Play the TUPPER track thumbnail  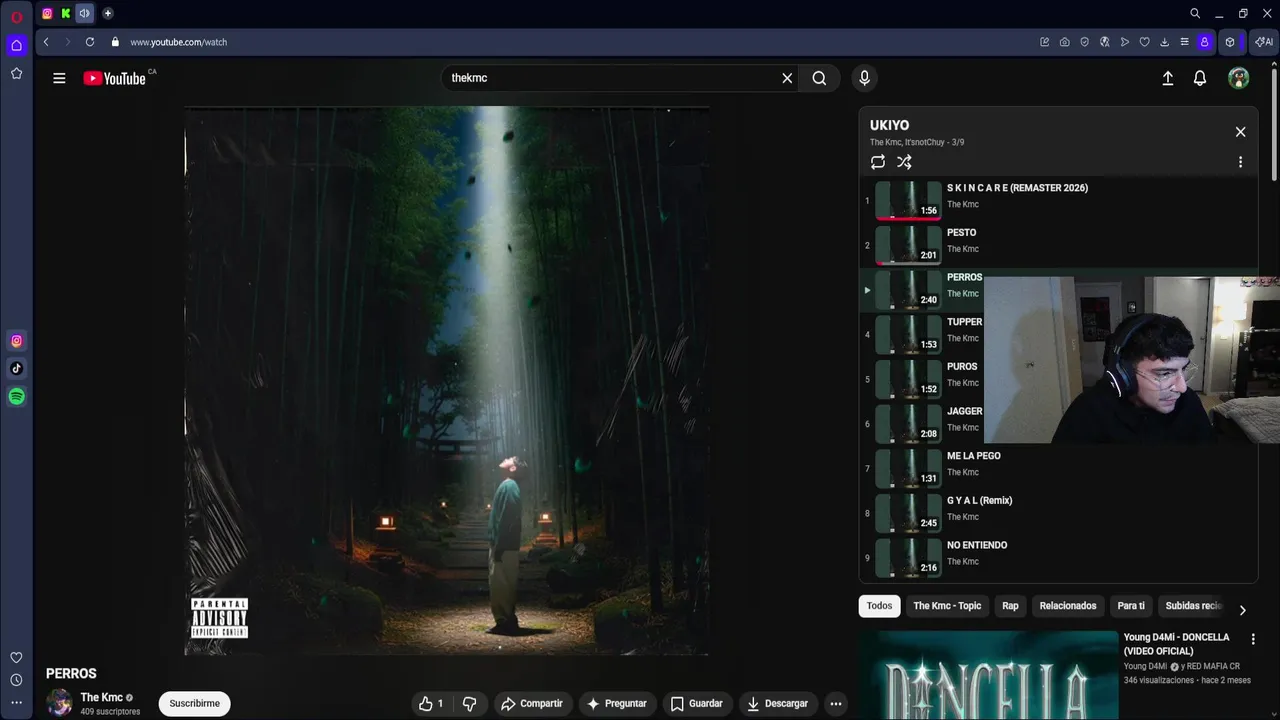(x=908, y=335)
